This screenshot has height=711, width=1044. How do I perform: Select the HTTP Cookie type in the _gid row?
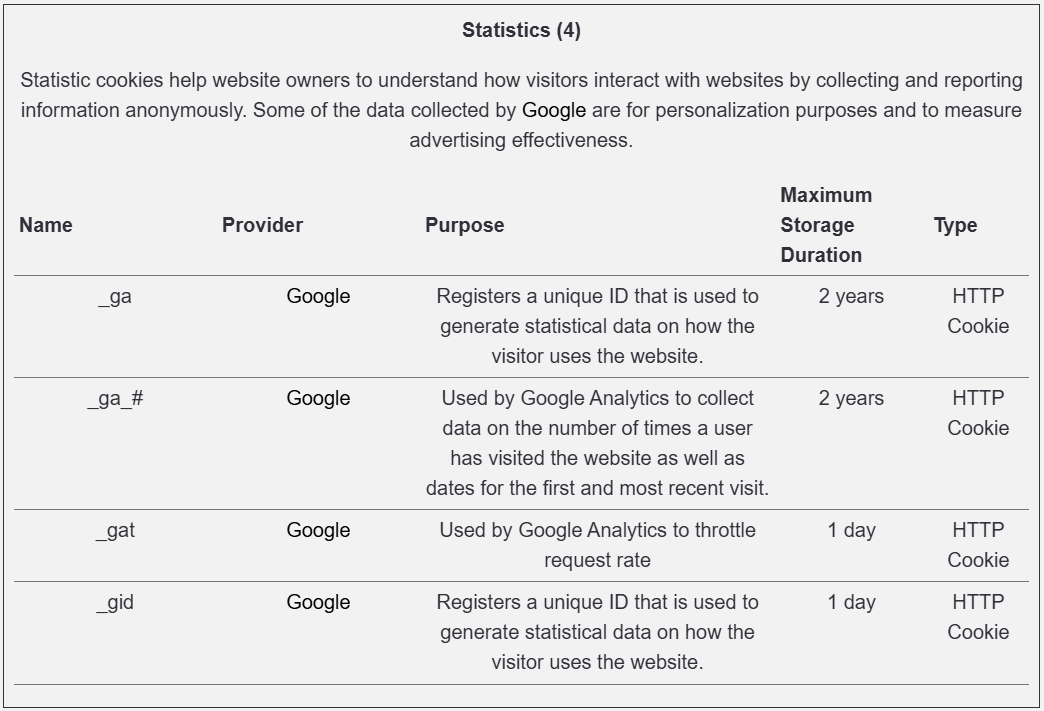(978, 617)
